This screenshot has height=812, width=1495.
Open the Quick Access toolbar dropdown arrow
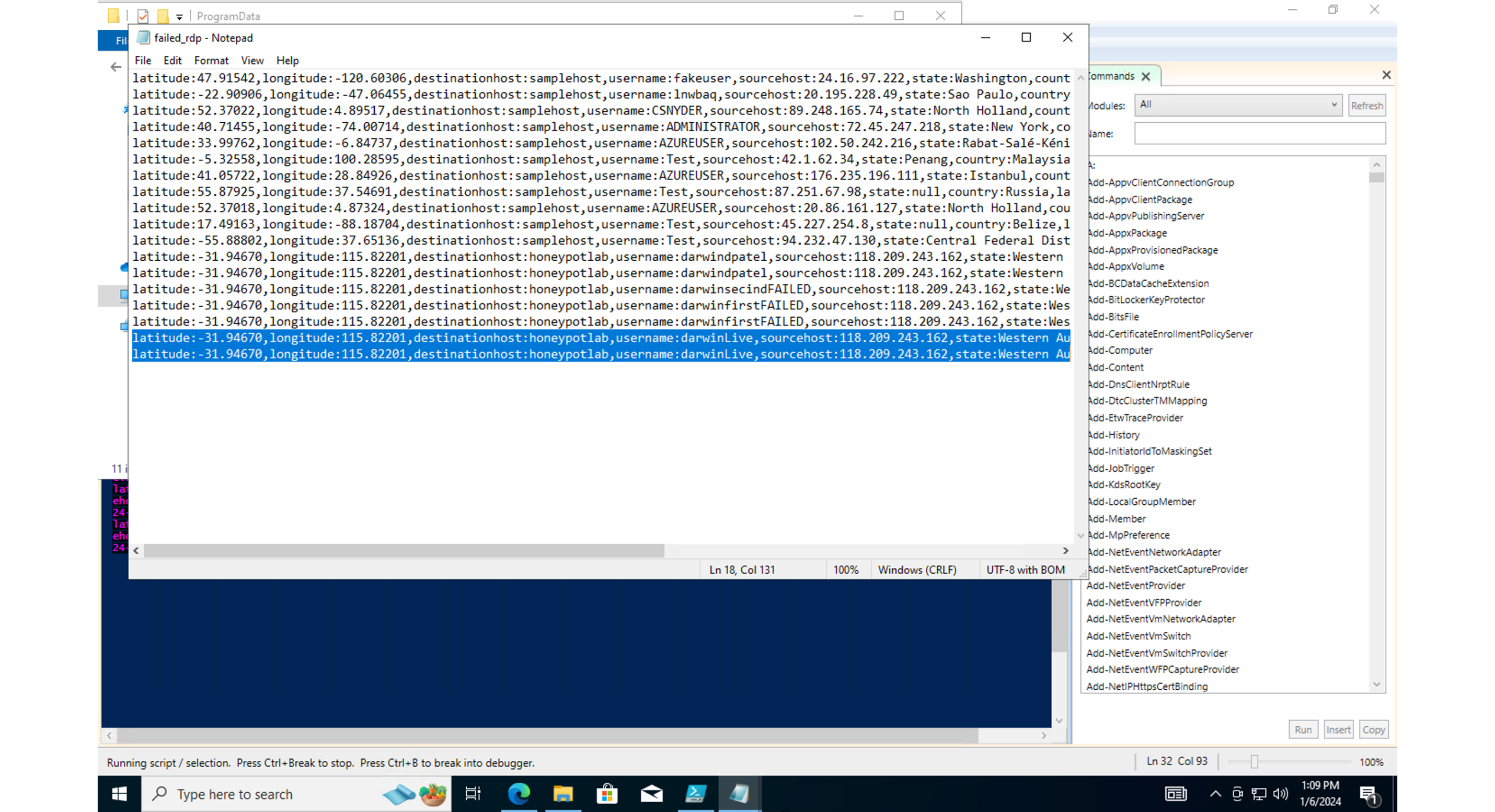(179, 16)
